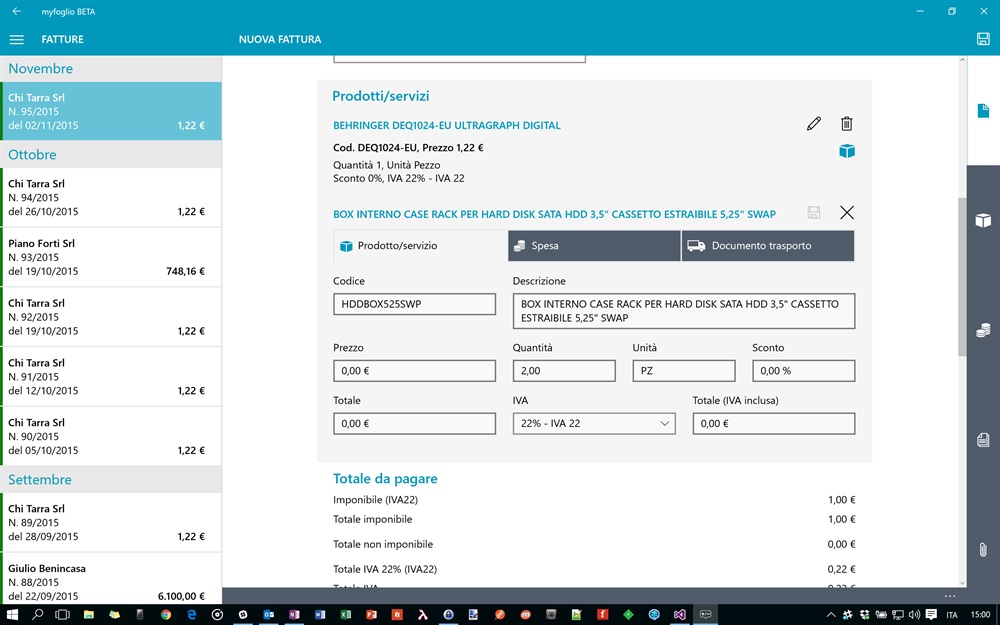1000x625 pixels.
Task: Click the greyed save icon of the BOX INTERNO item
Action: (x=813, y=212)
